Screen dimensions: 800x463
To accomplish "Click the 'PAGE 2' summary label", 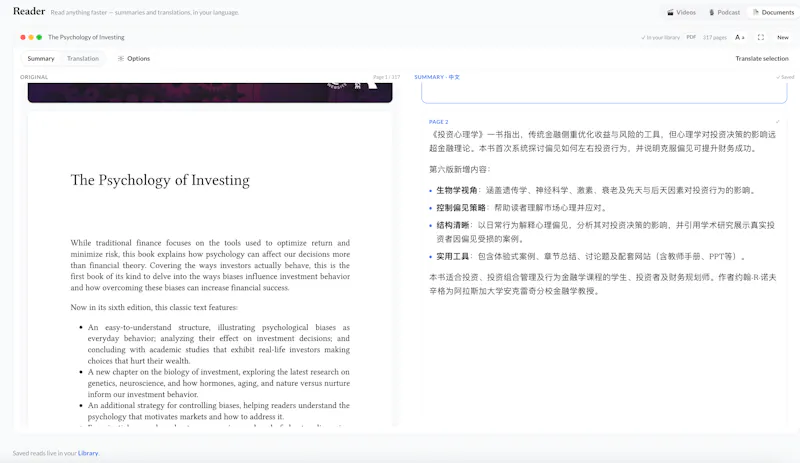I will point(438,122).
